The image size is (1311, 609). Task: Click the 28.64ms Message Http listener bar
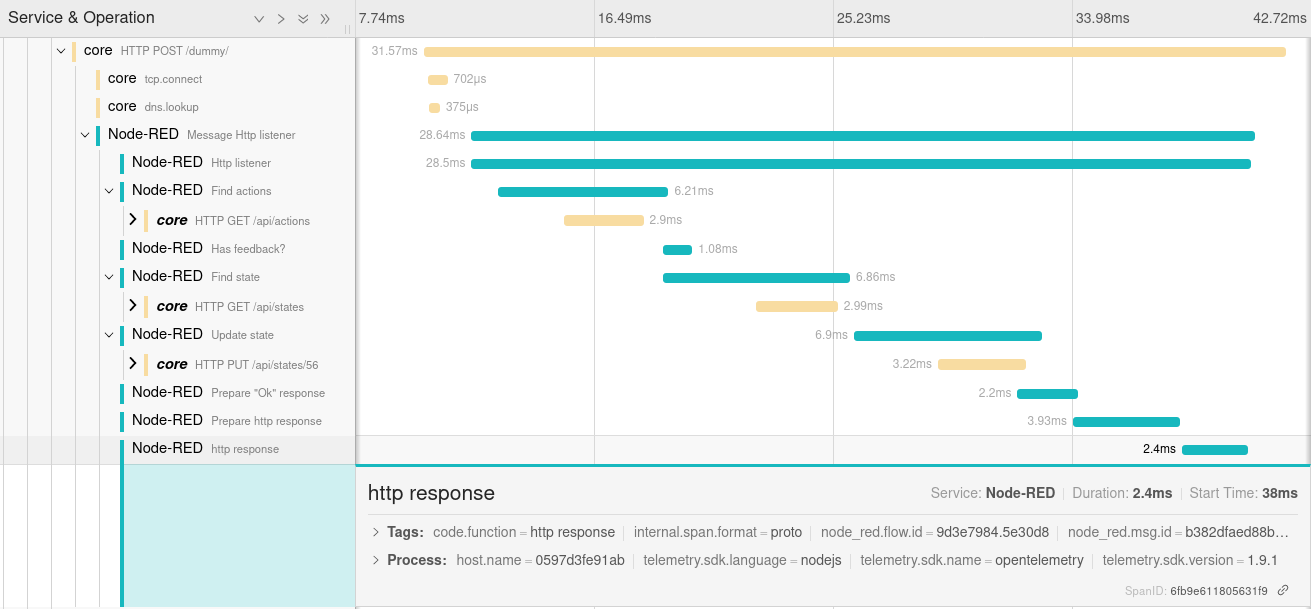863,136
